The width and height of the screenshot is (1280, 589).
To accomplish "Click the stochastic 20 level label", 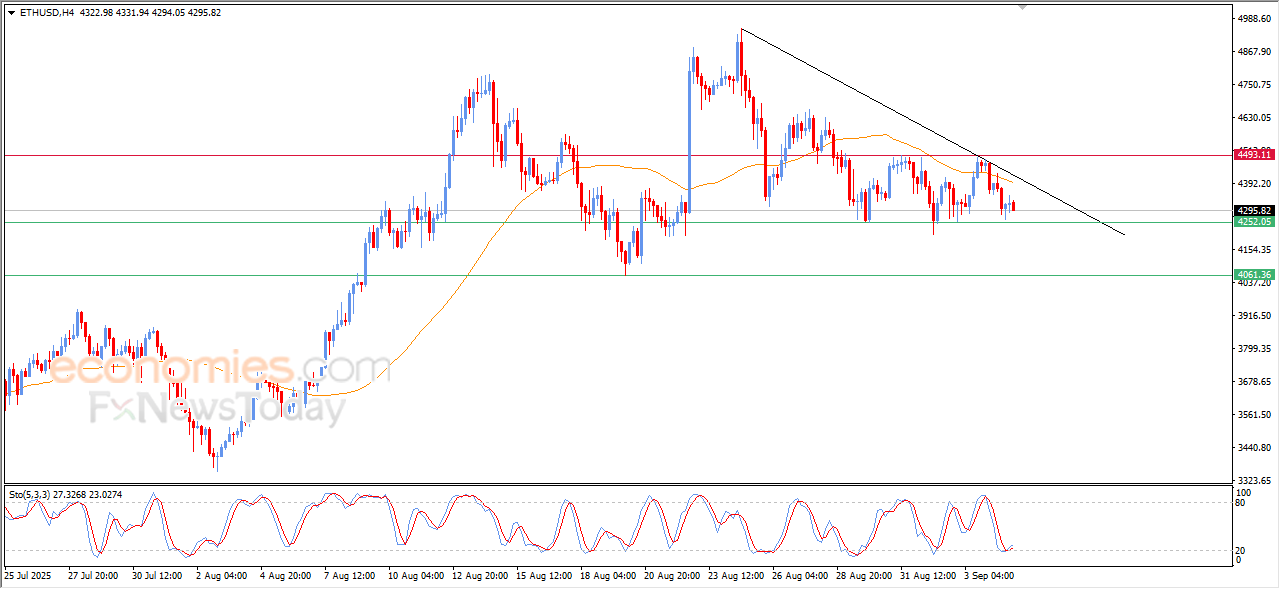I will [1242, 549].
